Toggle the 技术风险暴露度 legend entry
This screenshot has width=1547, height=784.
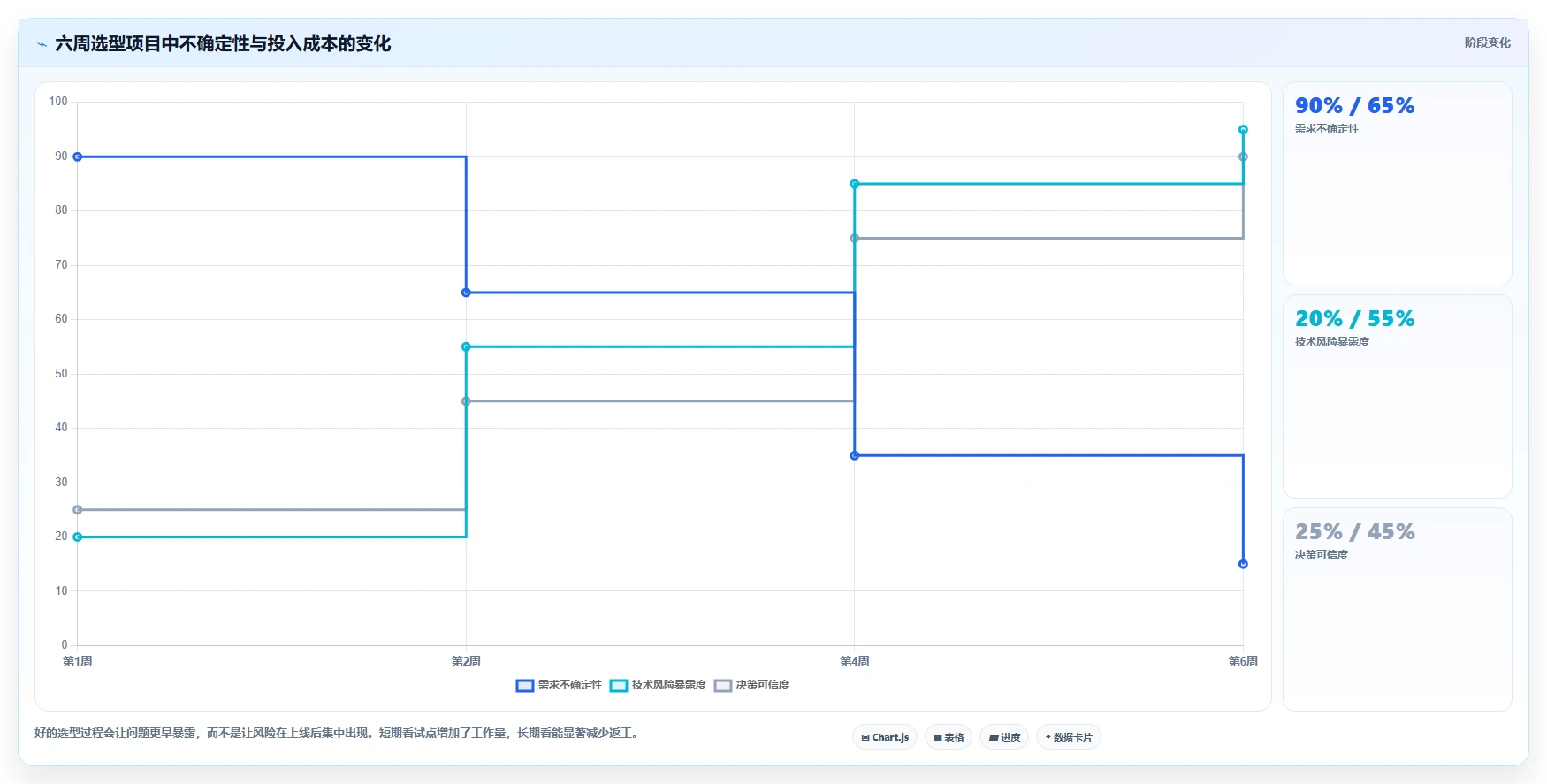[x=659, y=685]
